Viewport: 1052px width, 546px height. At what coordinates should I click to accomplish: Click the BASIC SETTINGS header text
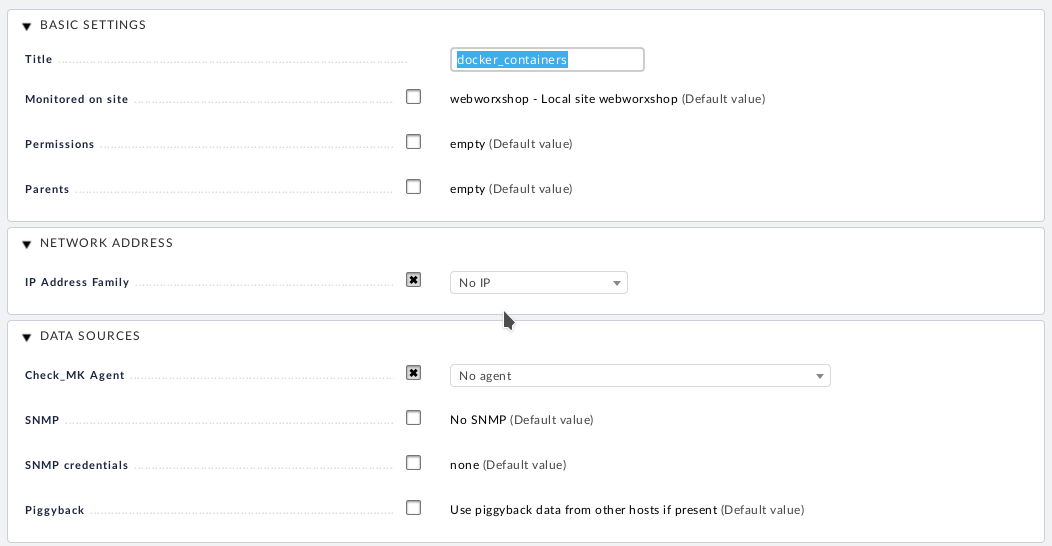coord(93,25)
